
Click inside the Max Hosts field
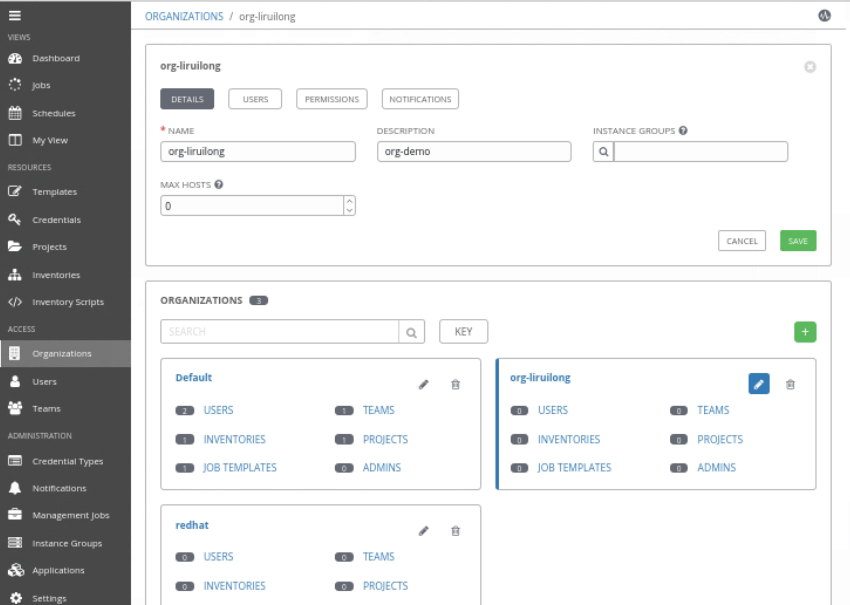(x=252, y=205)
